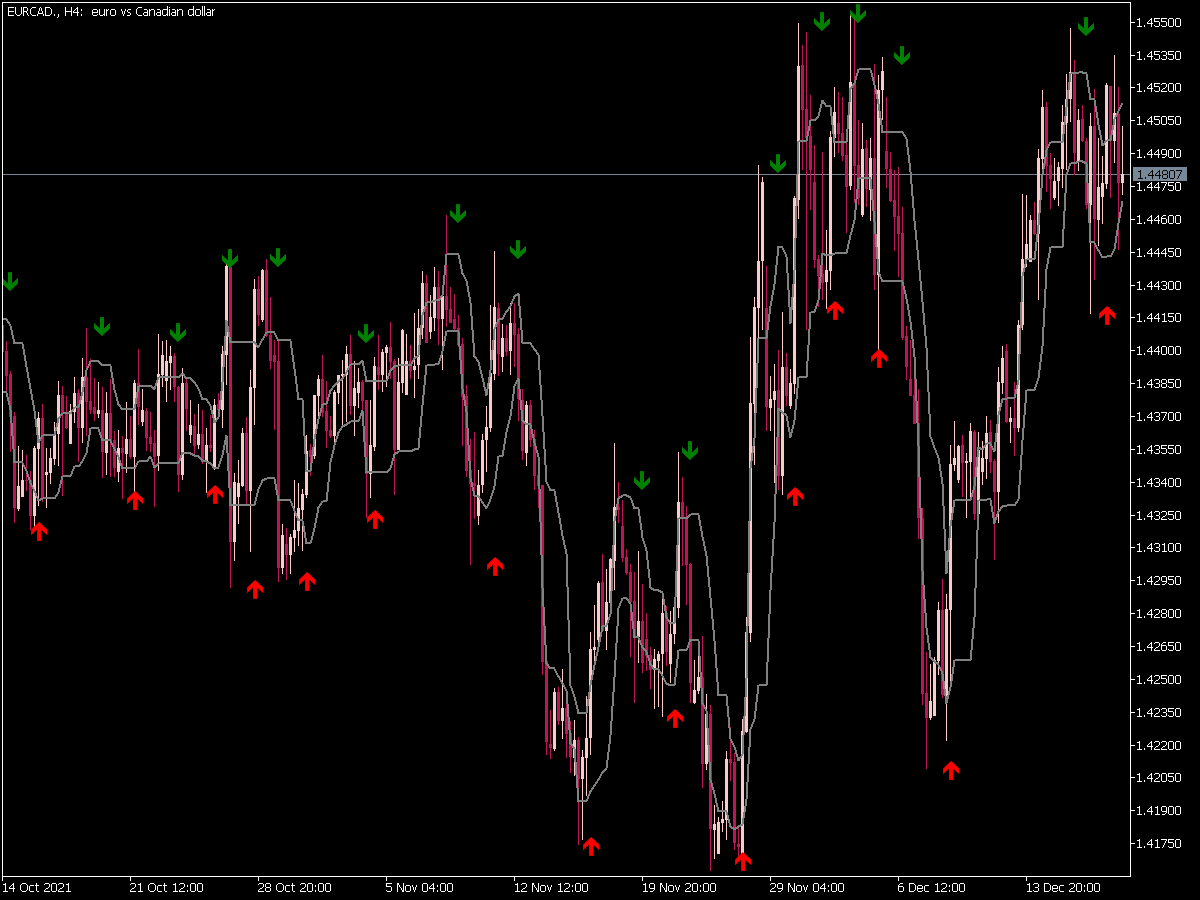
Task: Click the 19 Nov 20:00 time label
Action: (678, 887)
